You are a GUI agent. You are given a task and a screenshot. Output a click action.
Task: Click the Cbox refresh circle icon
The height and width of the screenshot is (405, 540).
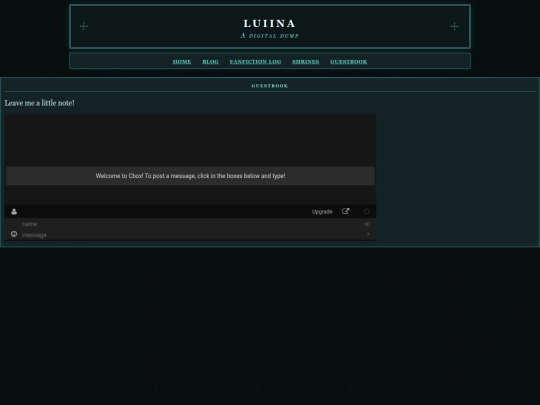366,211
